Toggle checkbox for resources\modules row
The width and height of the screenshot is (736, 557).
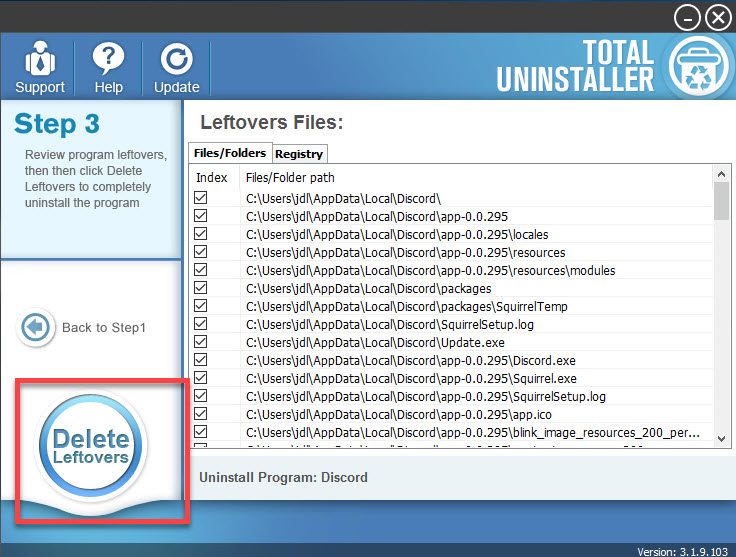[200, 270]
